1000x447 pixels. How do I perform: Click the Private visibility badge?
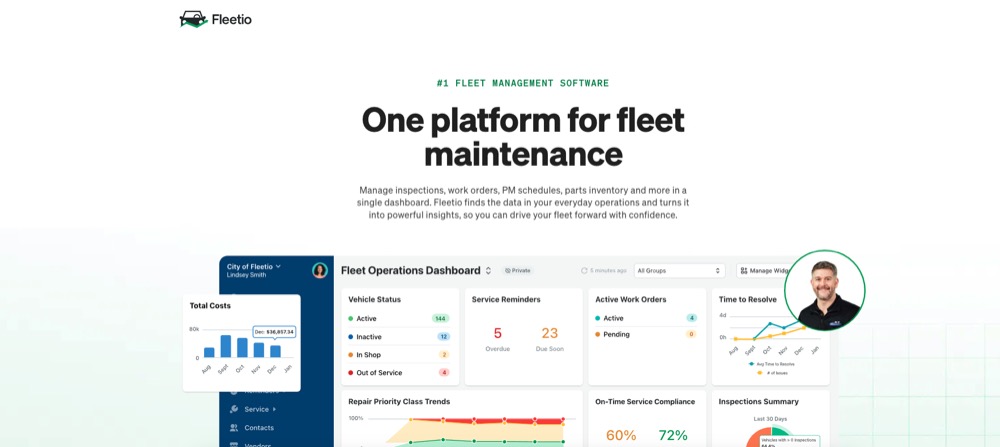tap(518, 270)
